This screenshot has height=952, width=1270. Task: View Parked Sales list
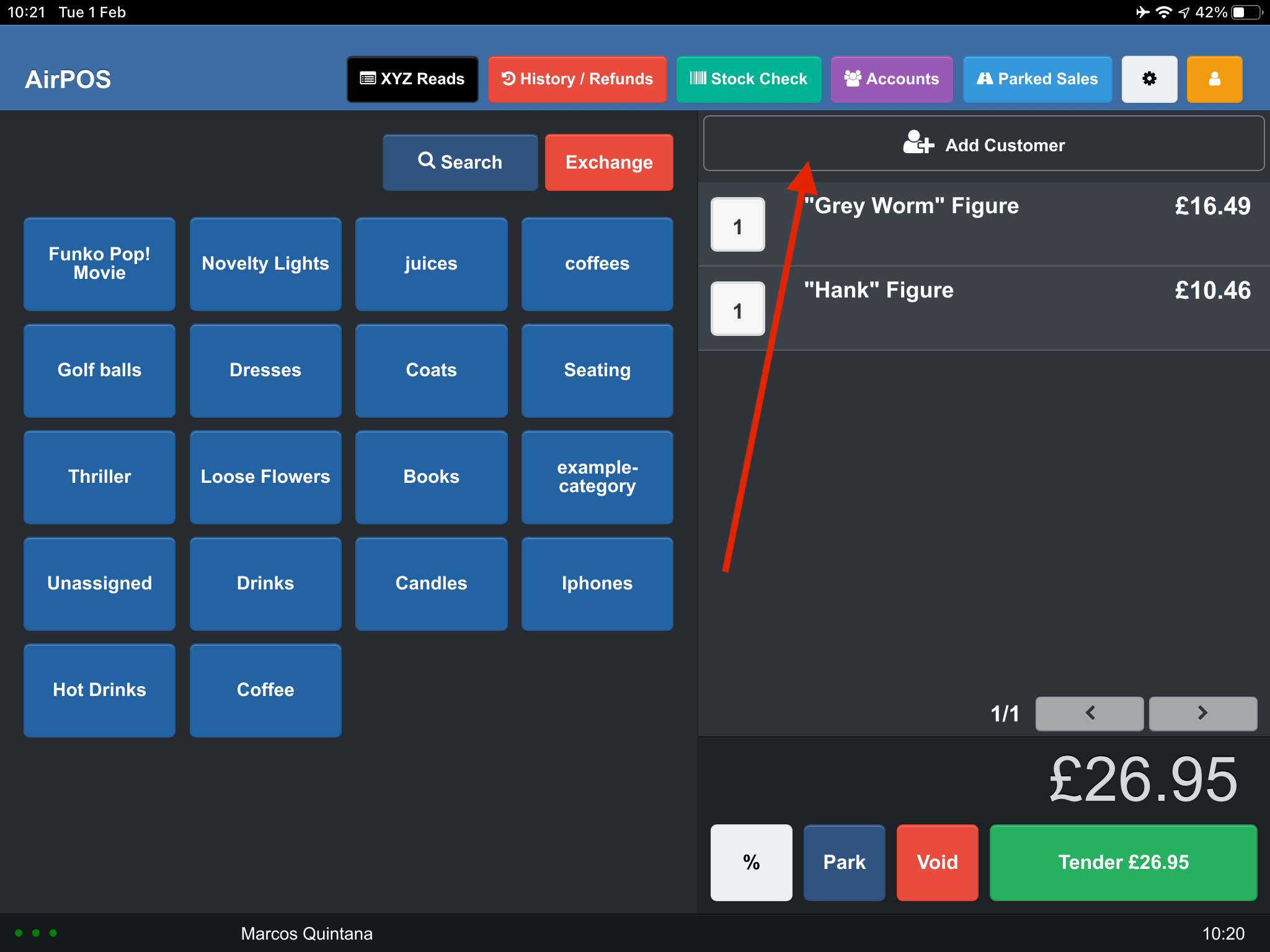tap(1037, 79)
